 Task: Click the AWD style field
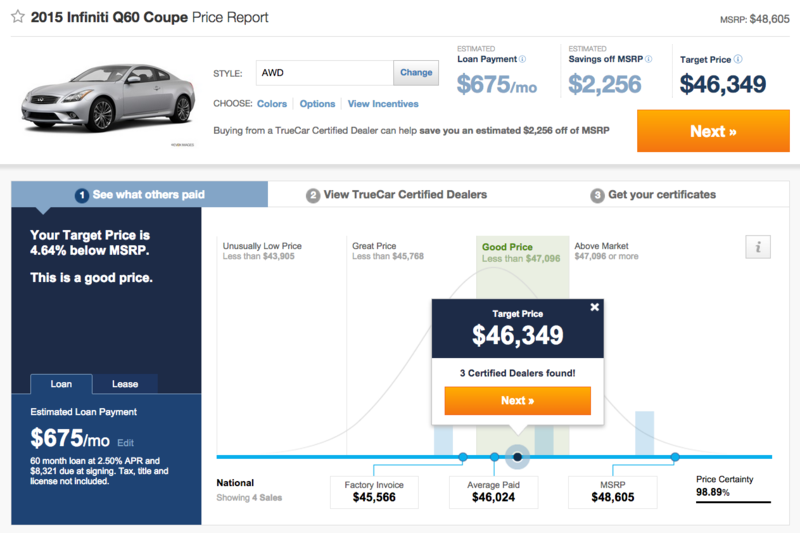[x=324, y=72]
